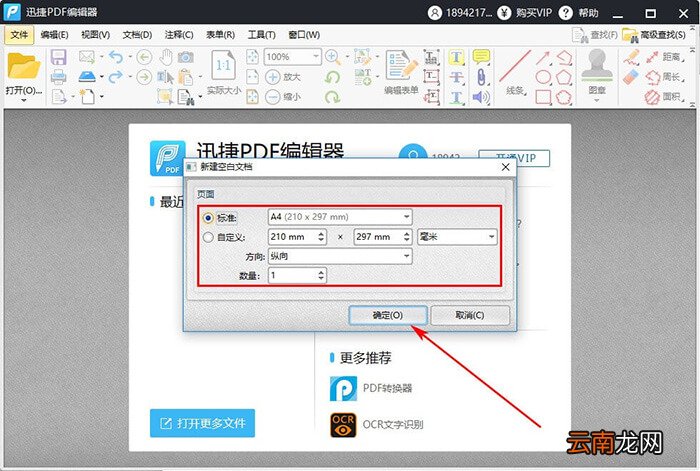The width and height of the screenshot is (700, 471).
Task: Click the Redo arrow icon
Action: coord(116,77)
